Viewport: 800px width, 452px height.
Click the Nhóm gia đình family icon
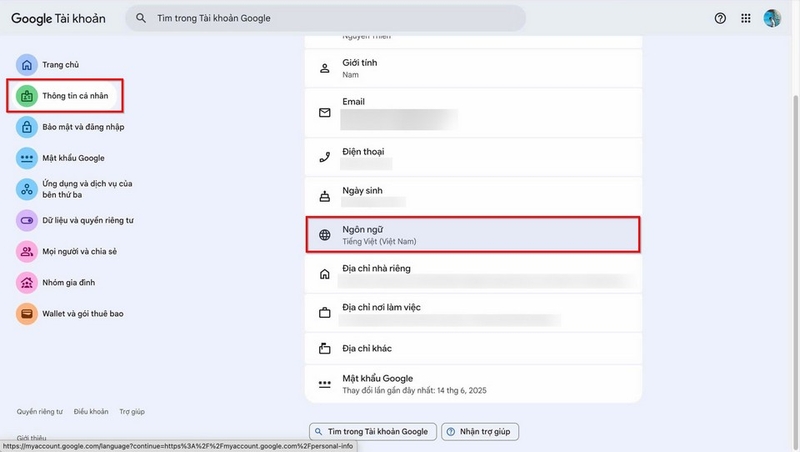[x=27, y=283]
